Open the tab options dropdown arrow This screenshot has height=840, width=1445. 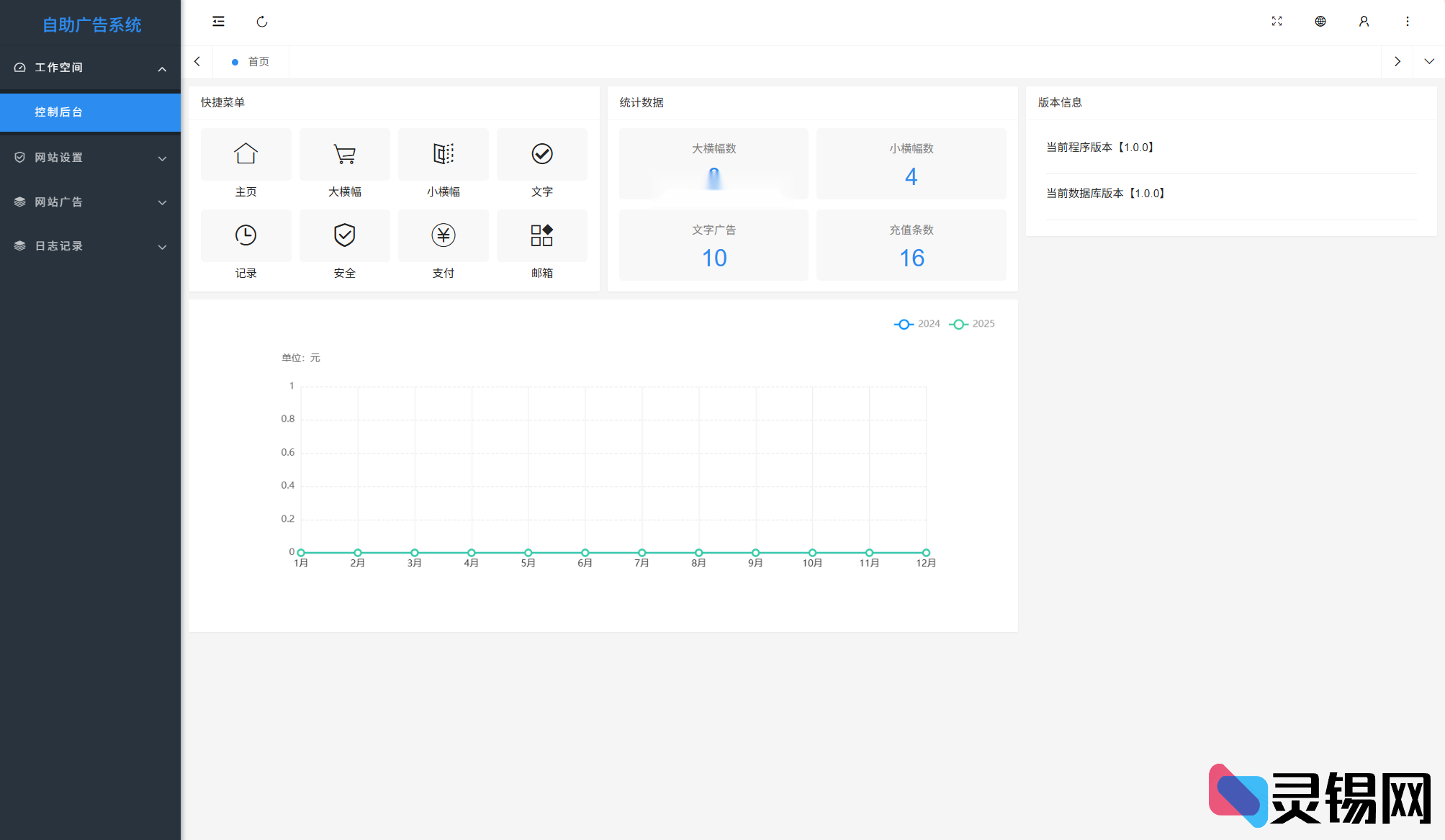tap(1428, 62)
